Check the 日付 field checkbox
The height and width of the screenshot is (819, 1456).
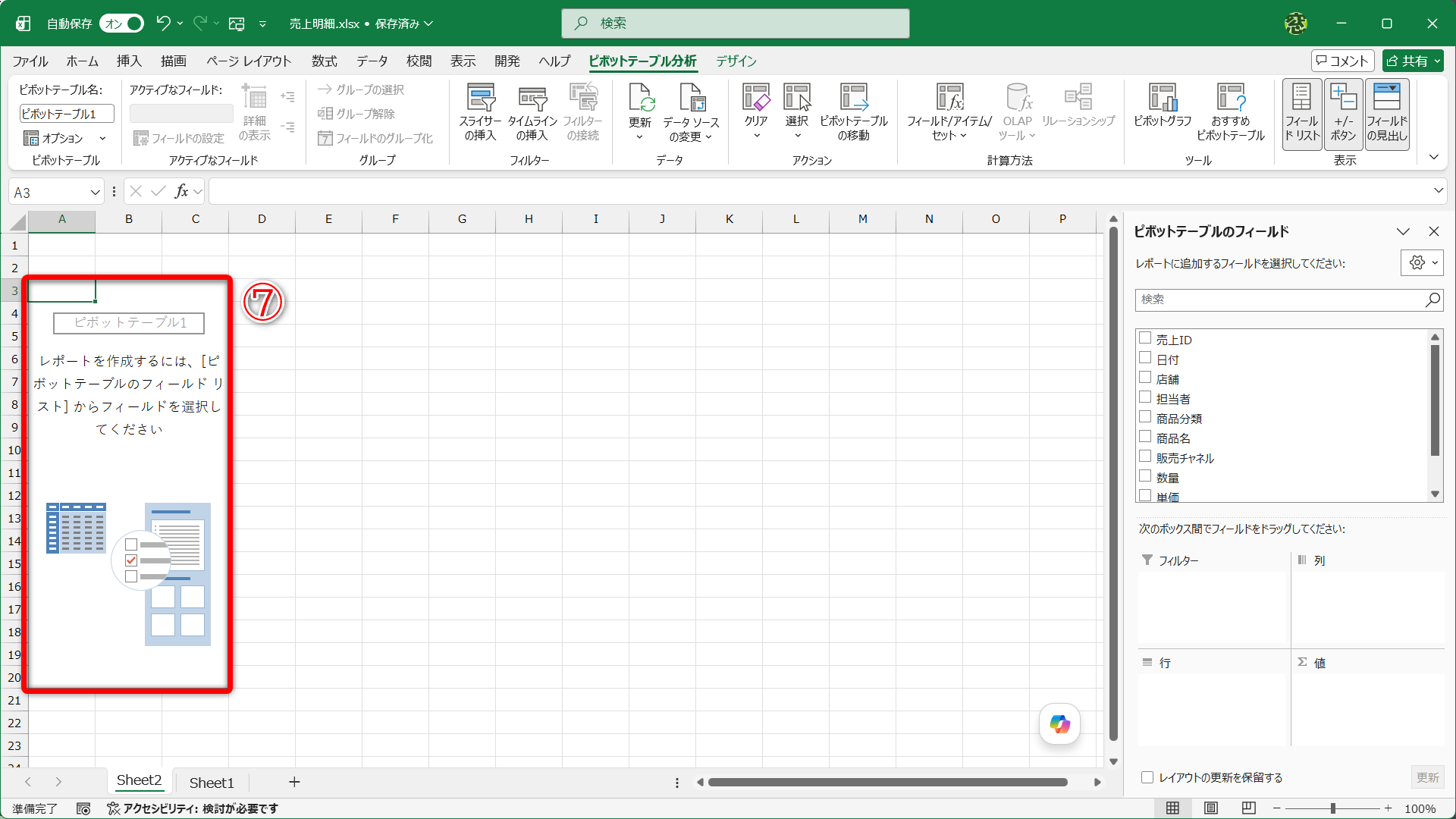point(1145,358)
